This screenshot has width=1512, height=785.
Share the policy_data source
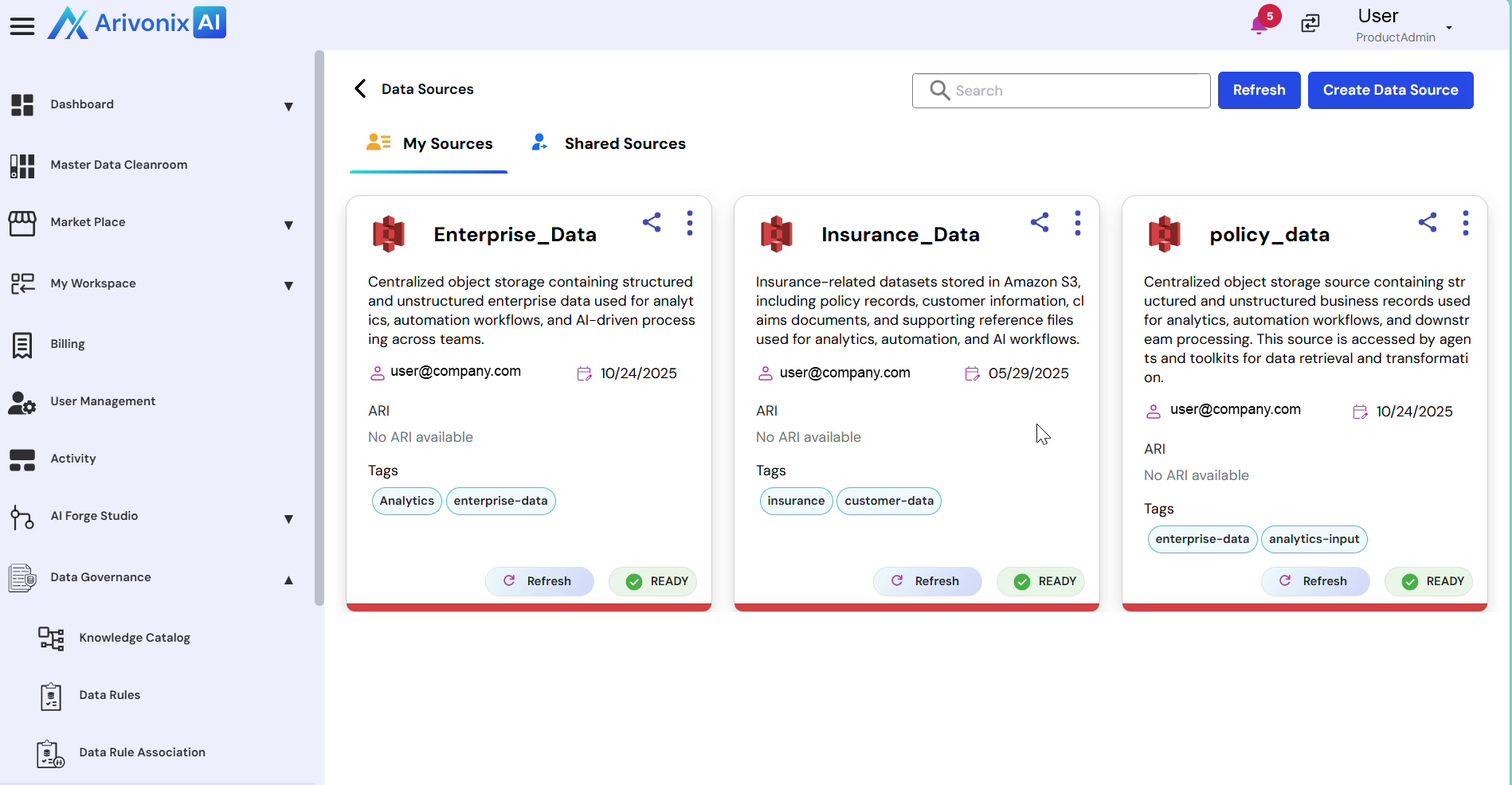[x=1428, y=222]
